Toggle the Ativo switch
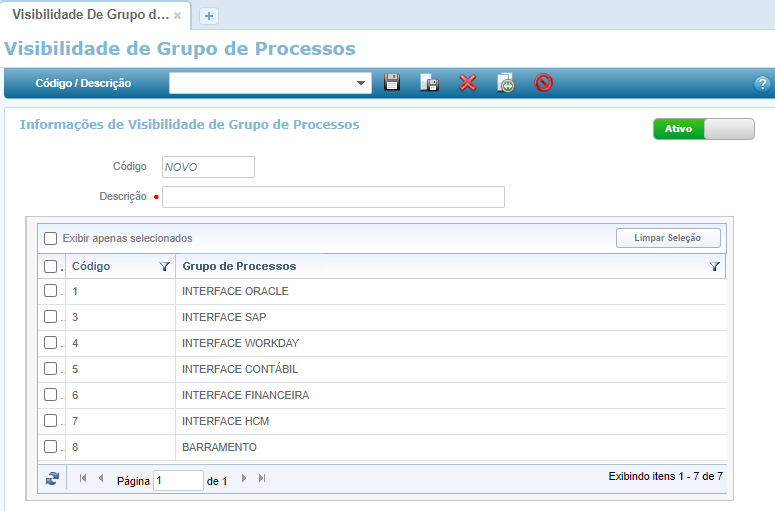This screenshot has height=511, width=775. click(x=703, y=129)
